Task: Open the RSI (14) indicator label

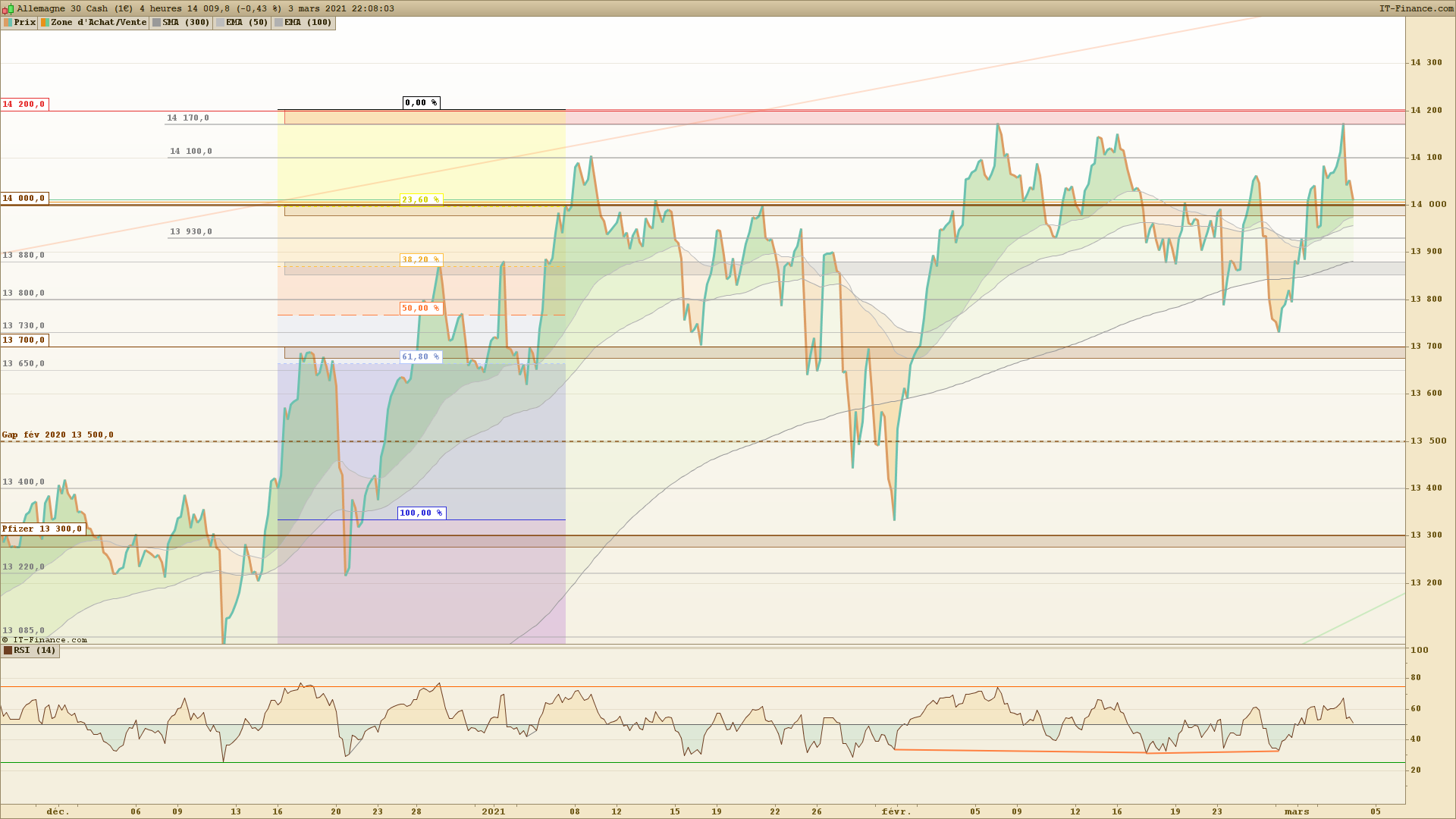Action: pos(35,651)
